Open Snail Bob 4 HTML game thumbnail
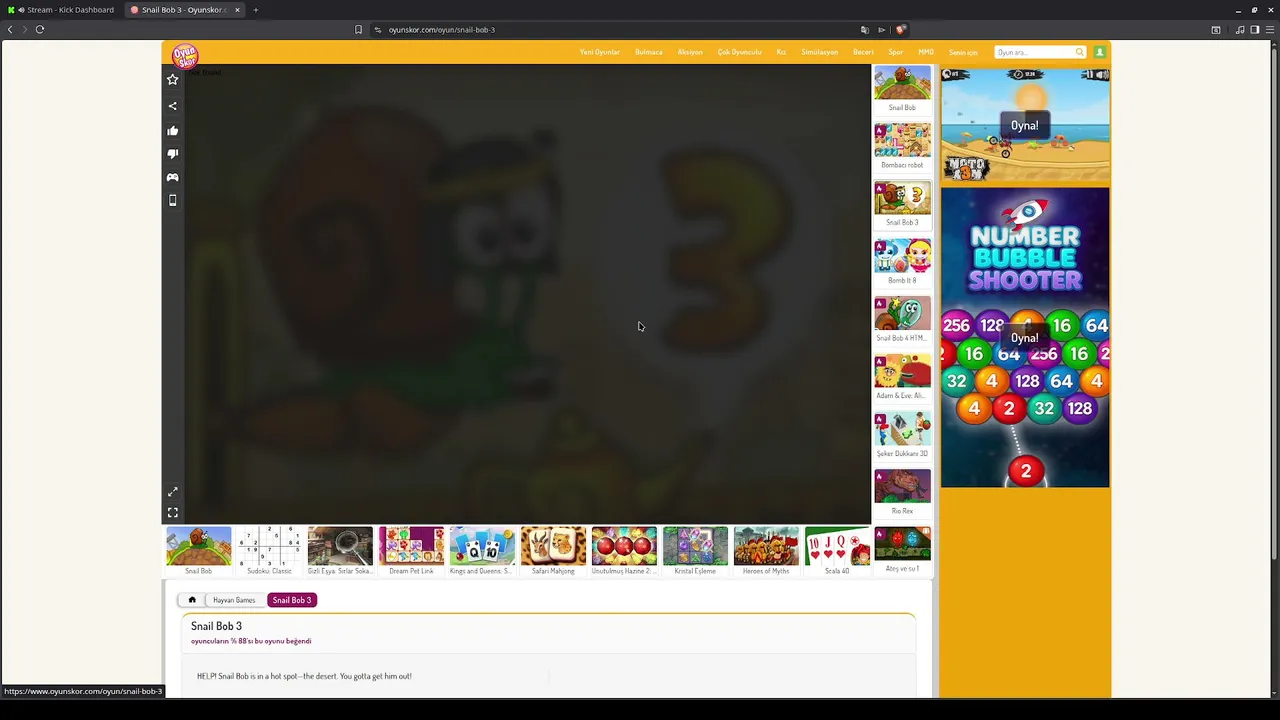The height and width of the screenshot is (720, 1280). (x=902, y=320)
